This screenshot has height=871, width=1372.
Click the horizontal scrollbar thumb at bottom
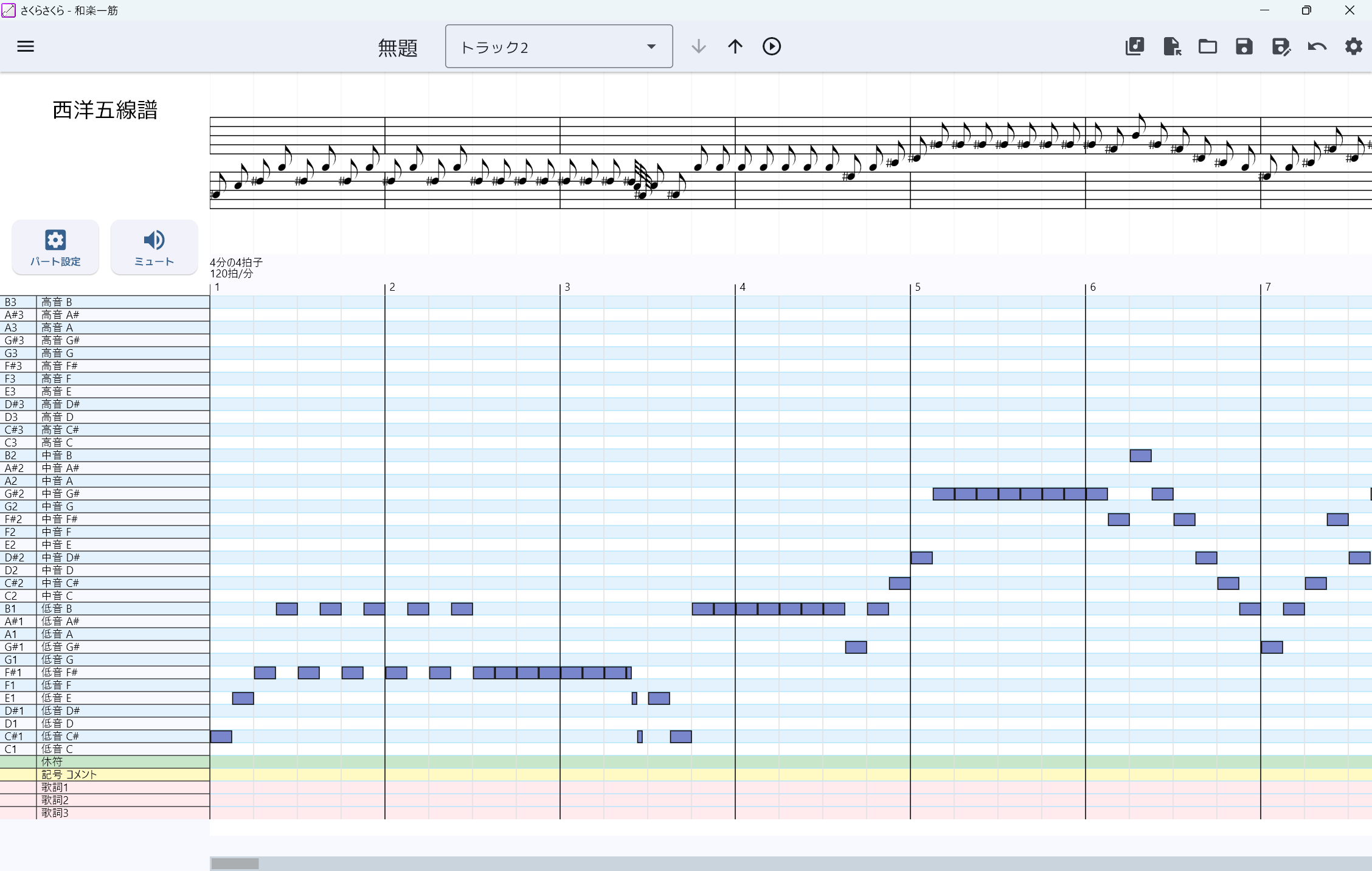coord(235,863)
